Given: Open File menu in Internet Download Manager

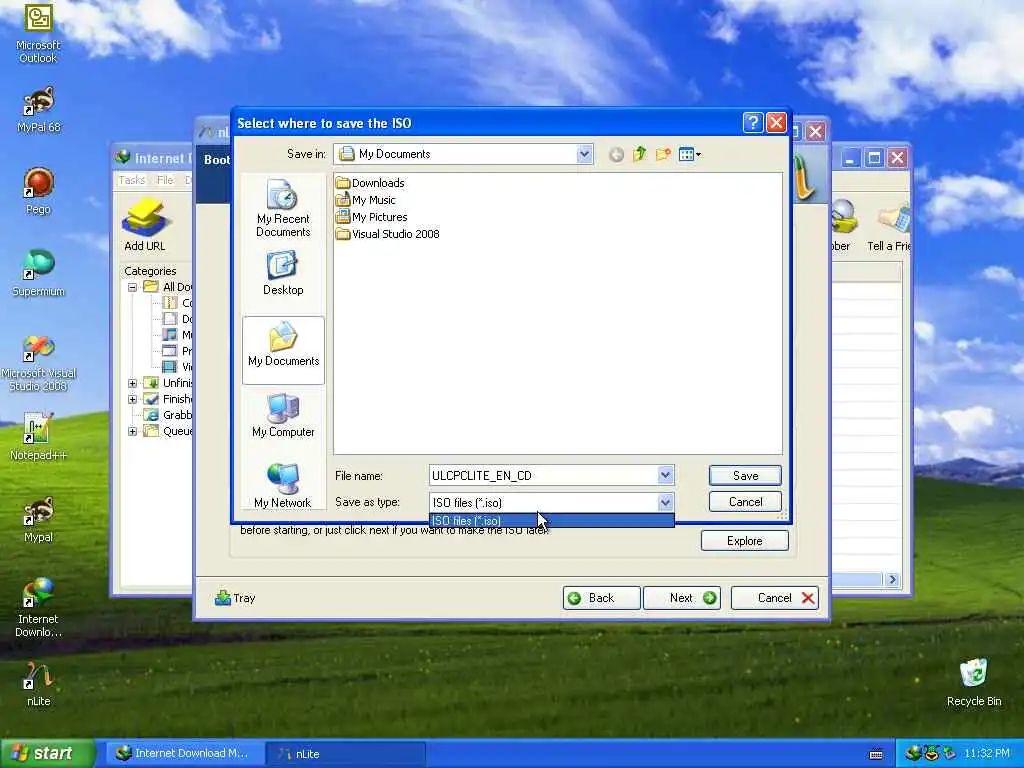Looking at the screenshot, I should (165, 180).
